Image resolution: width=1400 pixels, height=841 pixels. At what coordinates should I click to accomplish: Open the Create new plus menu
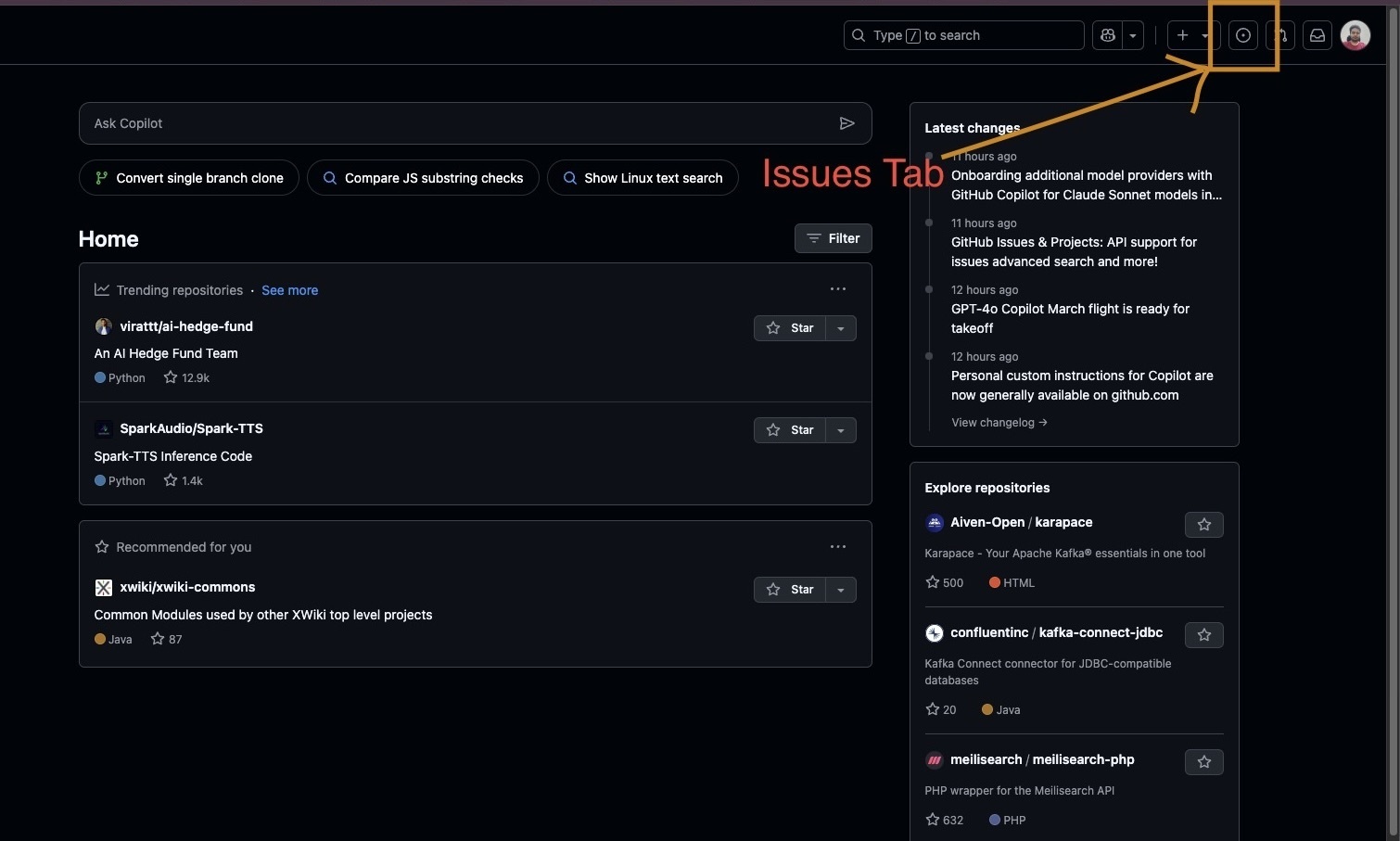[1192, 35]
